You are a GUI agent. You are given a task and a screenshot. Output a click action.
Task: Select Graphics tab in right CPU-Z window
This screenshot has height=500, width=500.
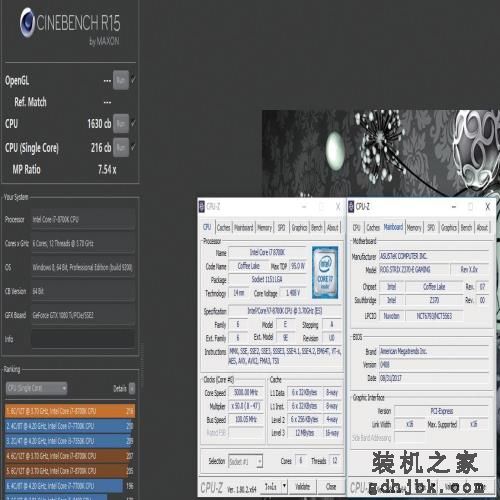pyautogui.click(x=449, y=228)
